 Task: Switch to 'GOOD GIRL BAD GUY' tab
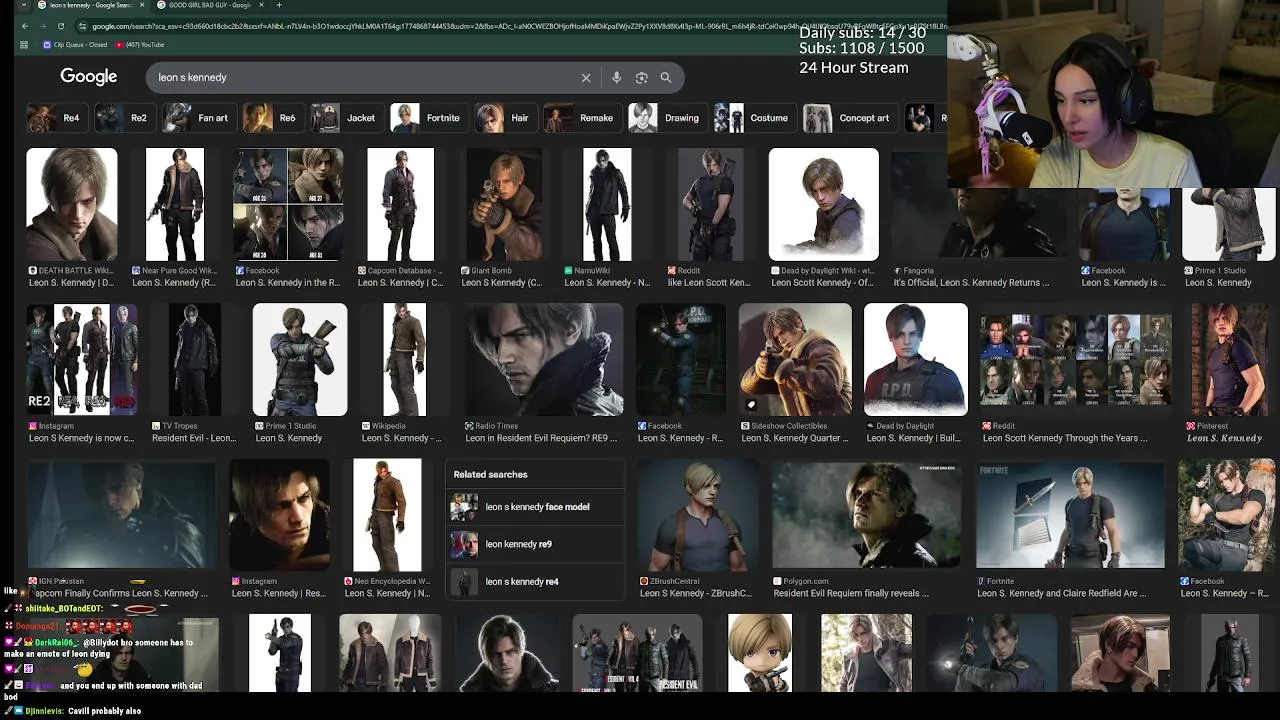[210, 5]
